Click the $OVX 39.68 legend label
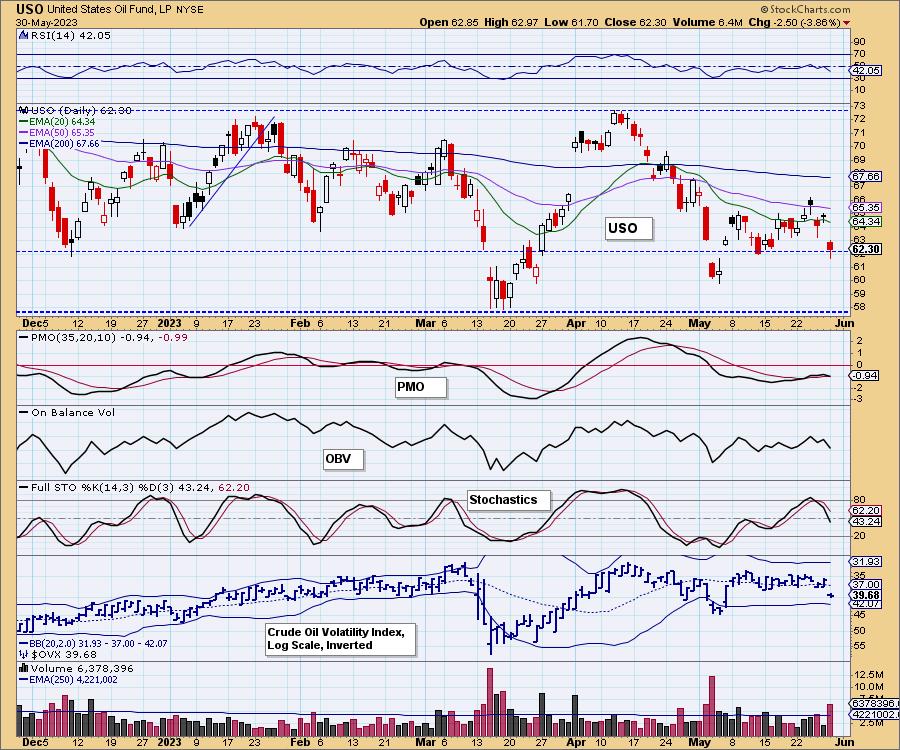 click(x=64, y=654)
